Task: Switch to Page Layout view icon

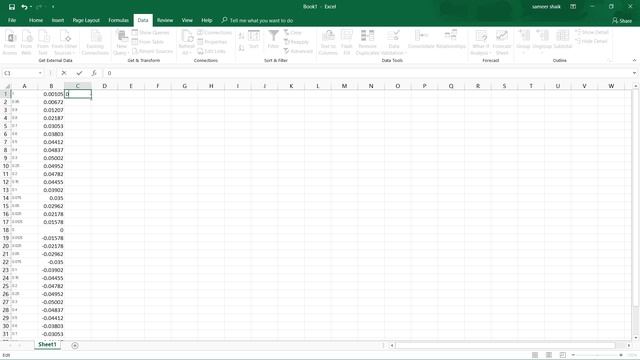Action: [549, 355]
